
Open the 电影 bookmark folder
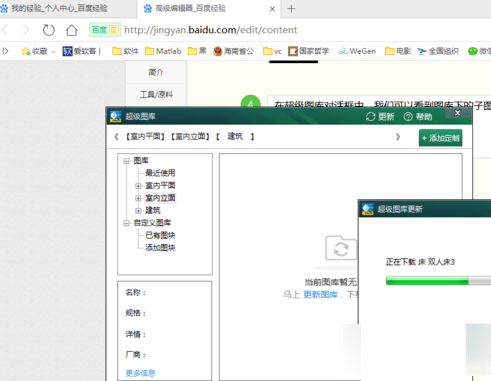coord(398,51)
